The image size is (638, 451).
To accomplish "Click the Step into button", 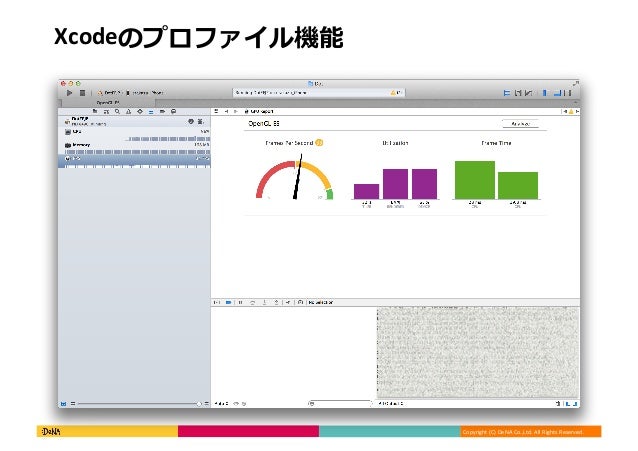I will [x=264, y=302].
